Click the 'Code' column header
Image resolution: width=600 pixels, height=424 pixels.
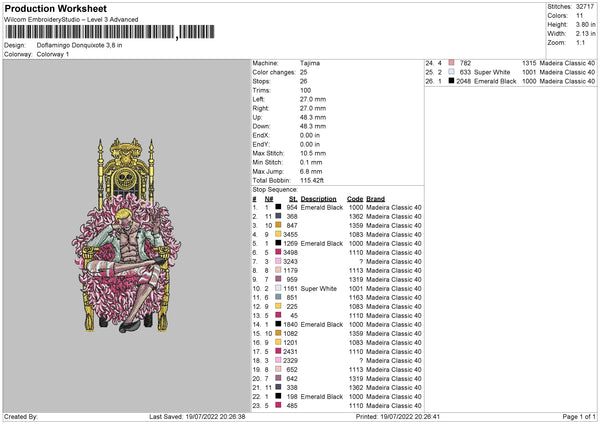(355, 199)
